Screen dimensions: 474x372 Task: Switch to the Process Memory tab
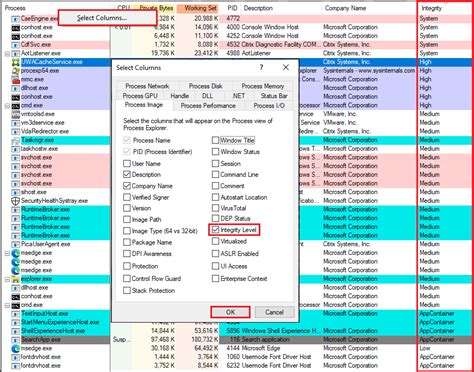pyautogui.click(x=263, y=86)
